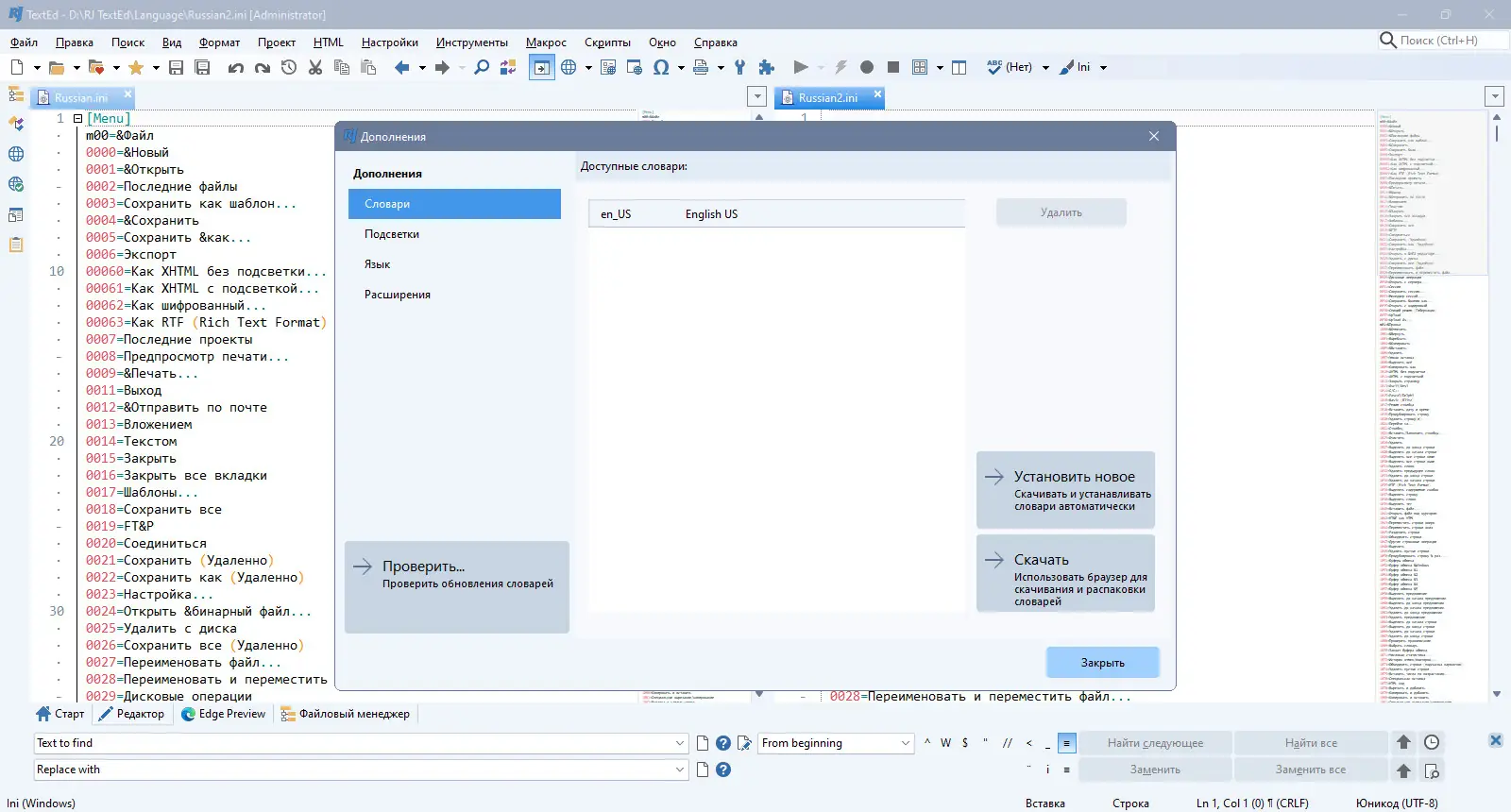Click Установить новое to install a dictionary
1511x812 pixels.
pos(1065,490)
